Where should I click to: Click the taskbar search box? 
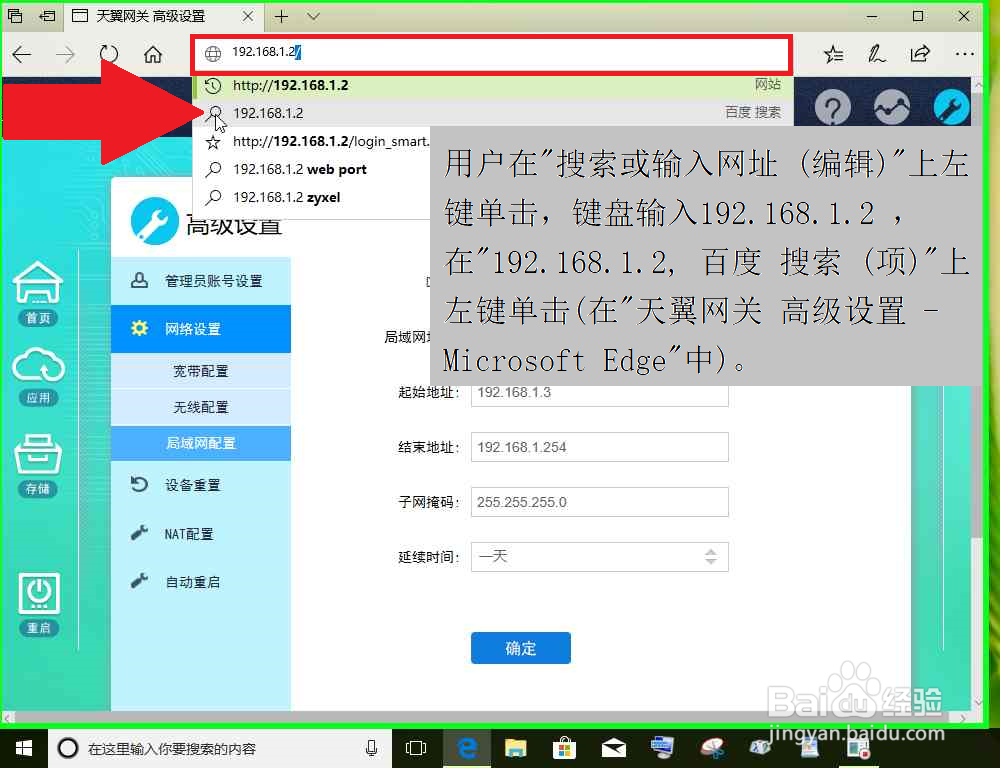[220, 748]
